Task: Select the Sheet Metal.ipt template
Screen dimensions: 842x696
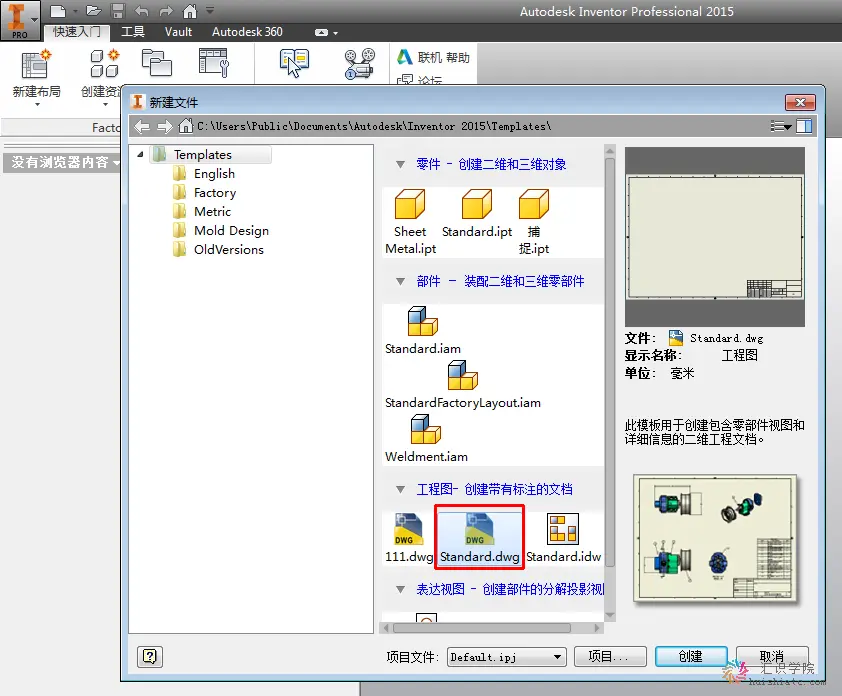Action: pos(410,221)
